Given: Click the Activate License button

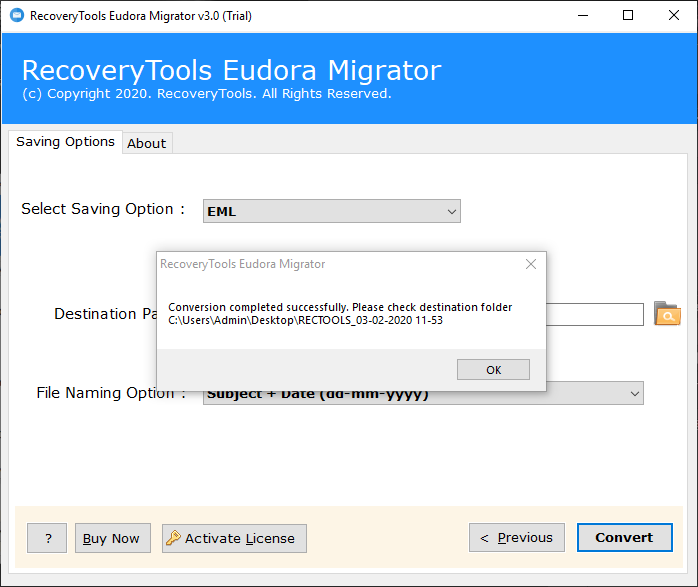Looking at the screenshot, I should tap(234, 538).
